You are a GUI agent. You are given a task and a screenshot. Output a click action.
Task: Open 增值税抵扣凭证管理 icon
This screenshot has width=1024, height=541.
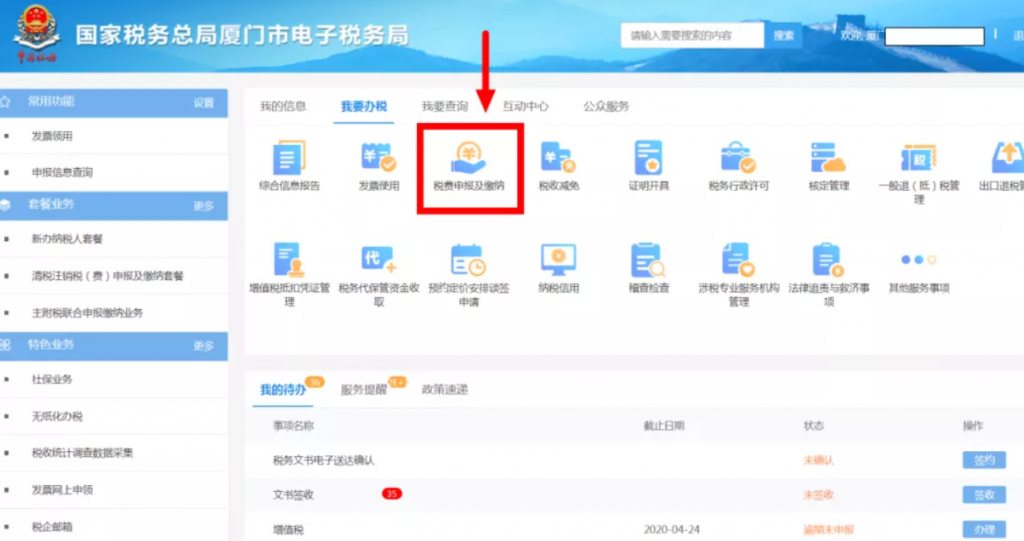pyautogui.click(x=289, y=262)
